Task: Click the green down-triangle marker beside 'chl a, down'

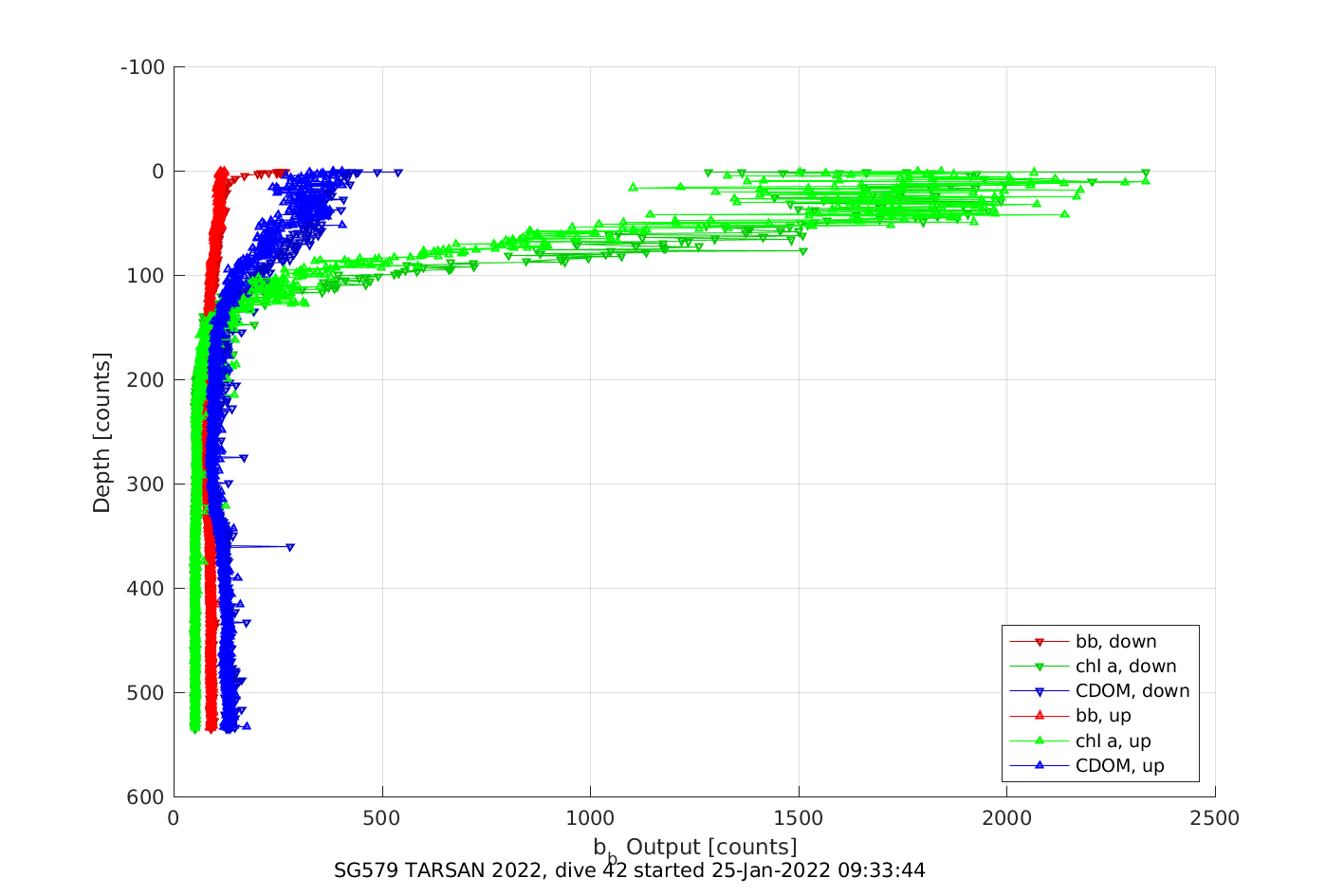Action: click(1039, 667)
